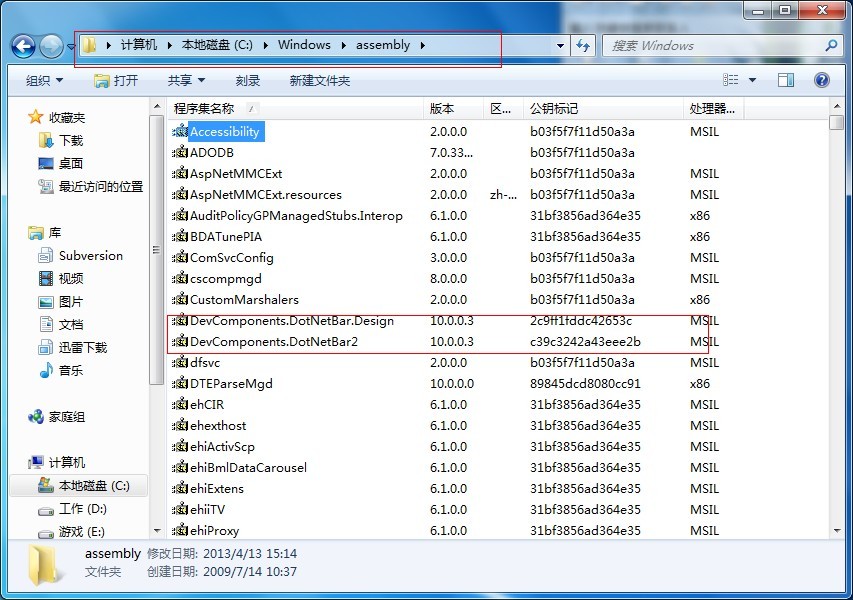Viewport: 853px width, 600px height.
Task: Click the 公钥标记 column header
Action: 554,108
